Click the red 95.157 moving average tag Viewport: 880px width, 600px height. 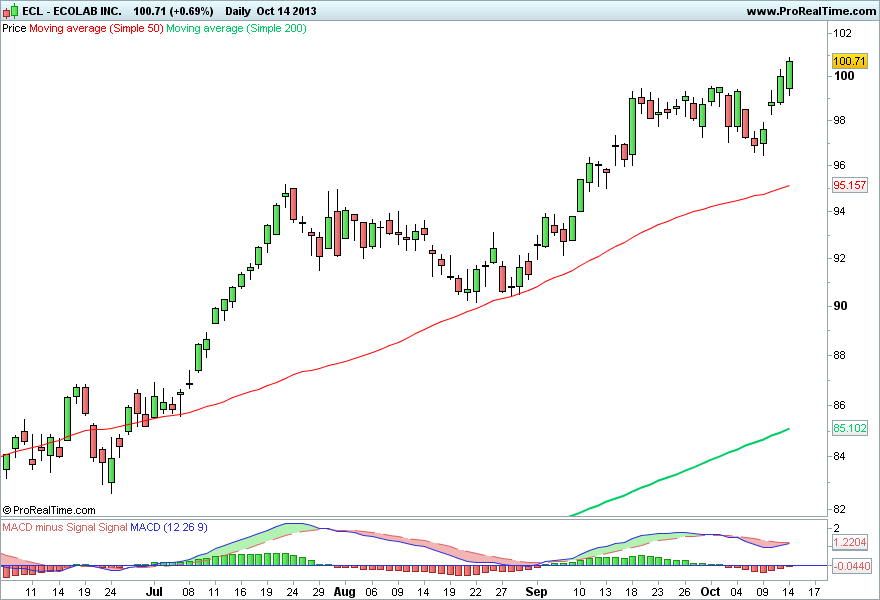coord(849,185)
